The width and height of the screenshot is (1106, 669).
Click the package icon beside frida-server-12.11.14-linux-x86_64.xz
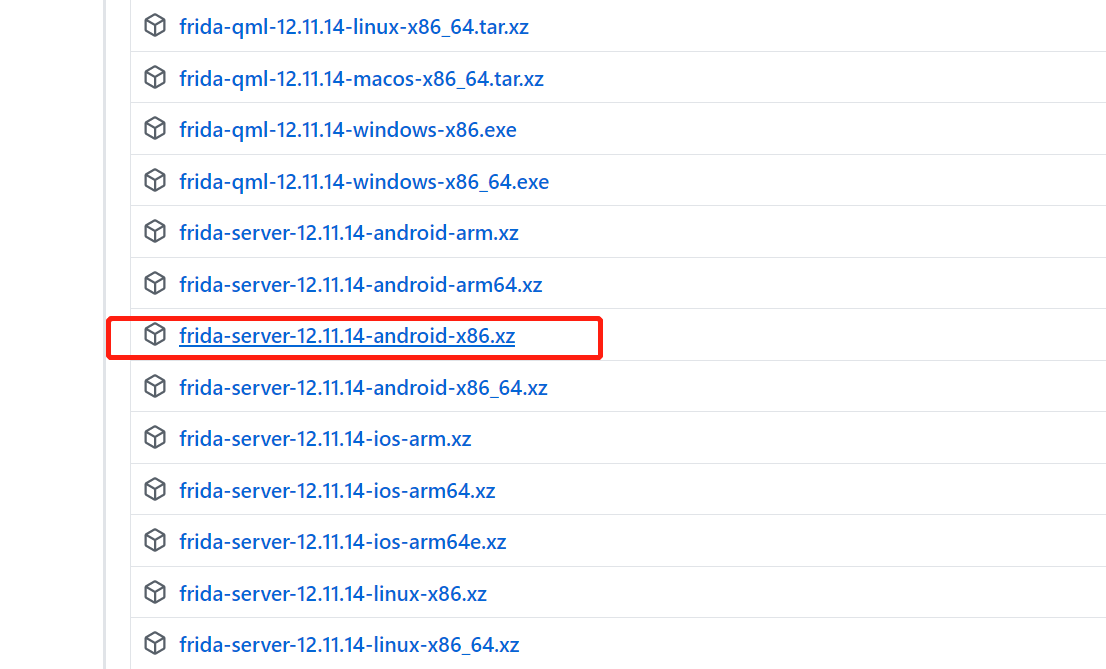[155, 643]
